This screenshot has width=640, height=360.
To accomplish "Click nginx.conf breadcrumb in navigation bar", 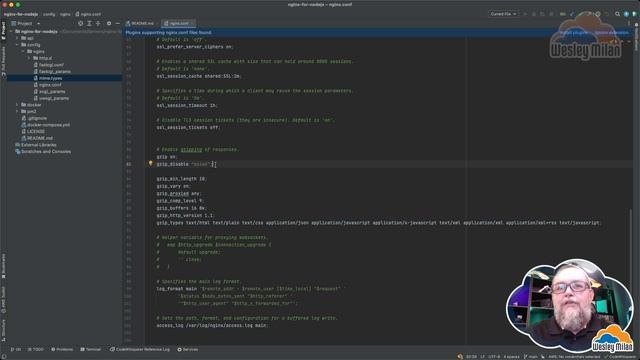I will 88,14.
